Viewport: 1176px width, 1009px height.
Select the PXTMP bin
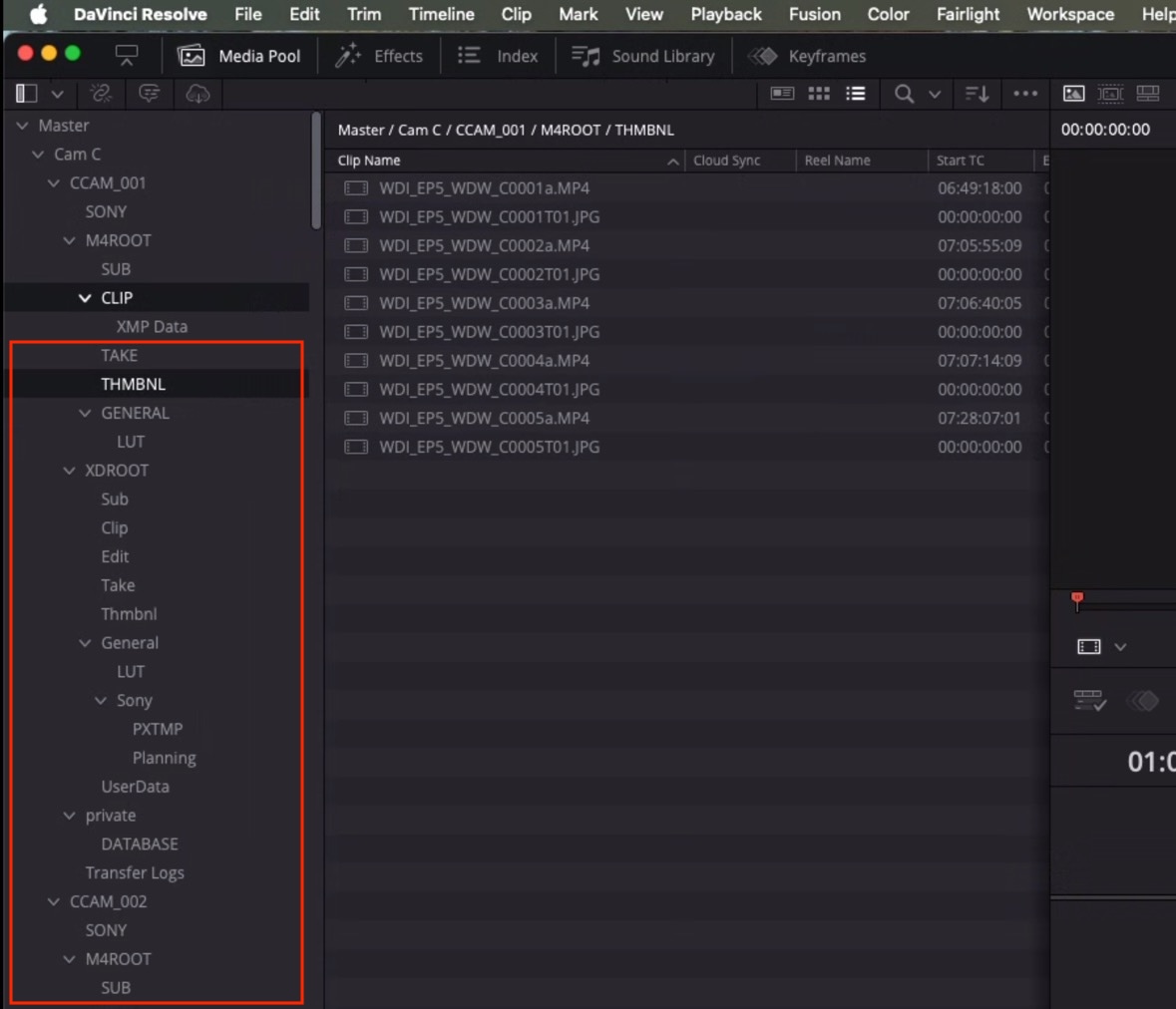[158, 730]
